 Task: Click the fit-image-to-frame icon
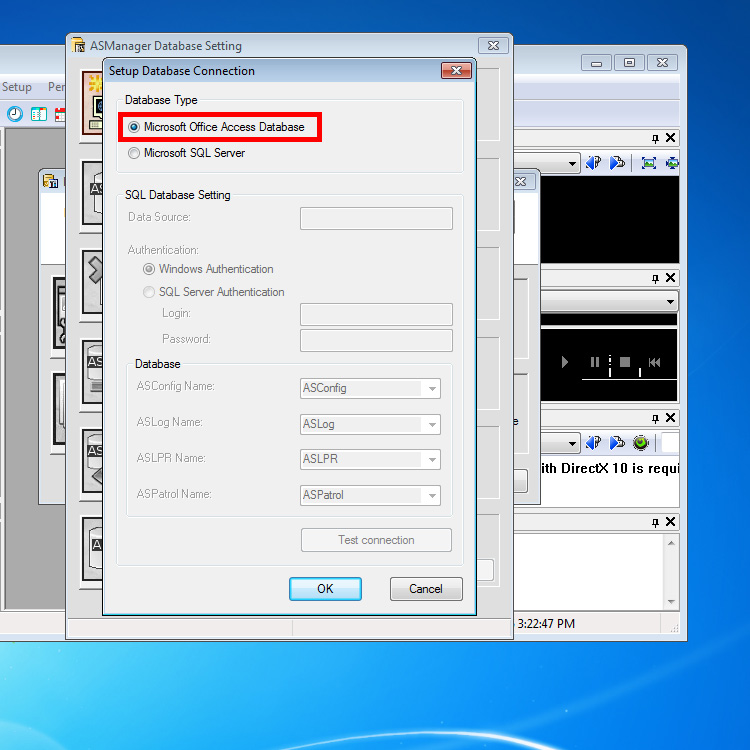coord(649,163)
